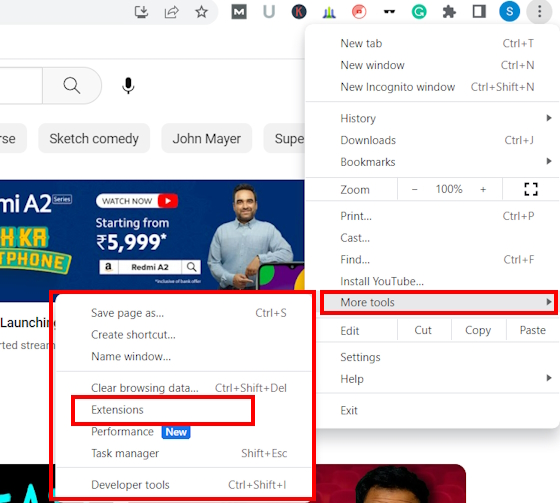Viewport: 560px width, 503px height.
Task: Select Create shortcut... in submenu
Action: (x=184, y=335)
